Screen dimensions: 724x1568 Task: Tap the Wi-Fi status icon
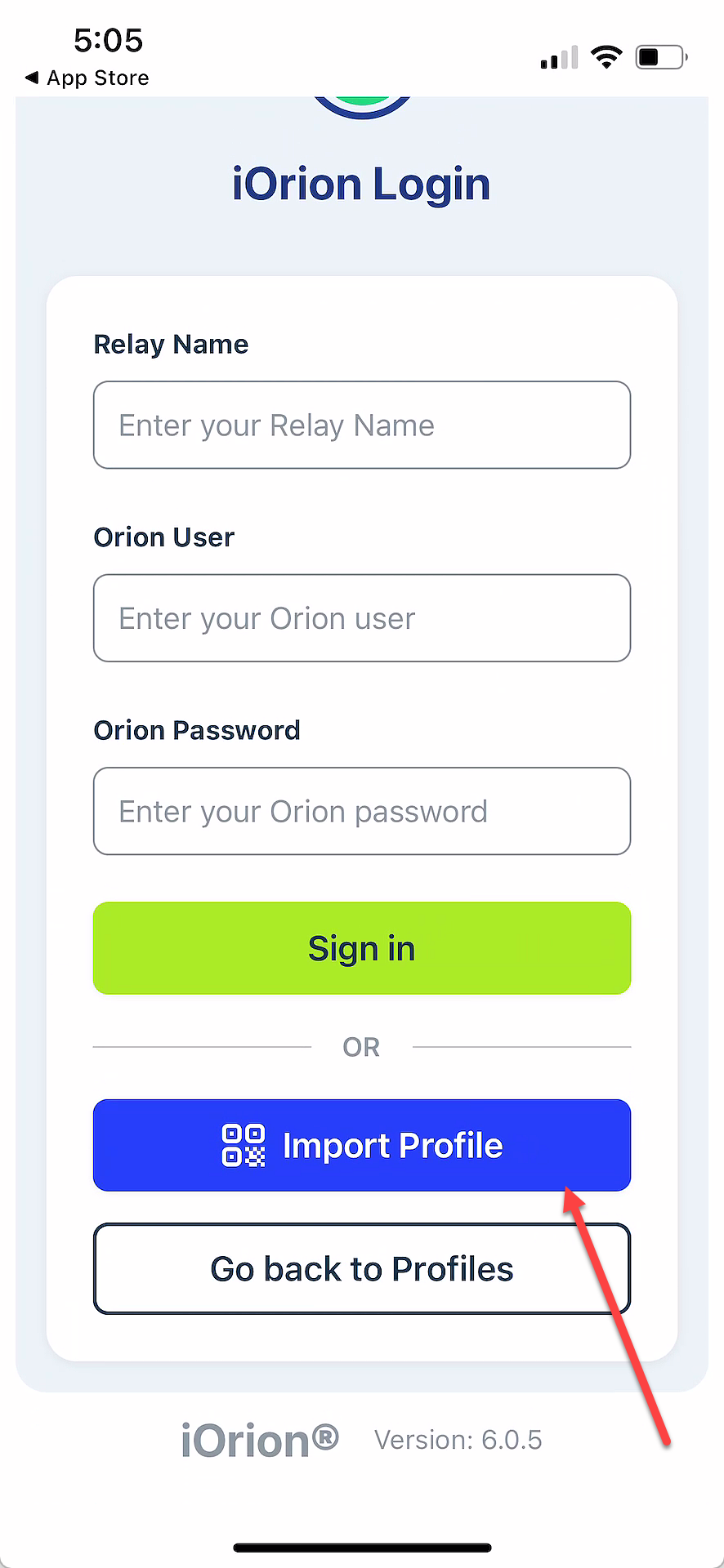pyautogui.click(x=606, y=56)
